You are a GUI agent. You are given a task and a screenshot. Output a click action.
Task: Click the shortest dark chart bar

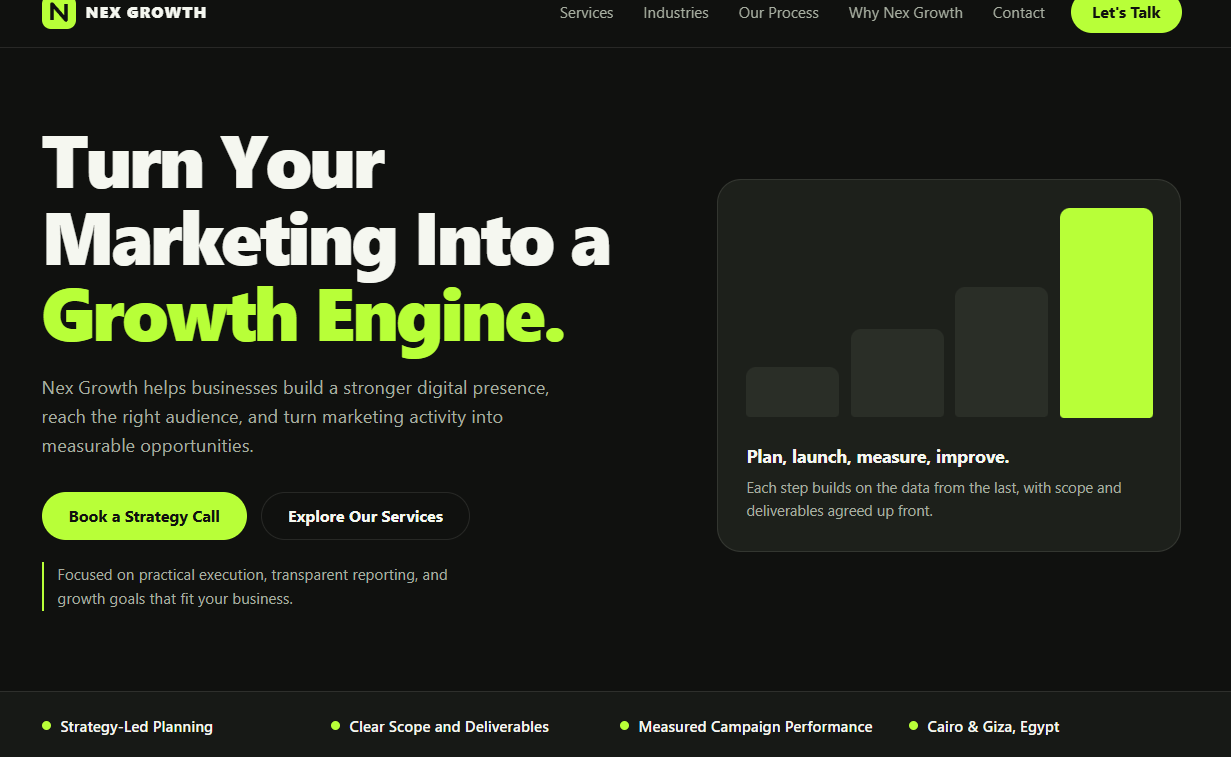point(792,392)
